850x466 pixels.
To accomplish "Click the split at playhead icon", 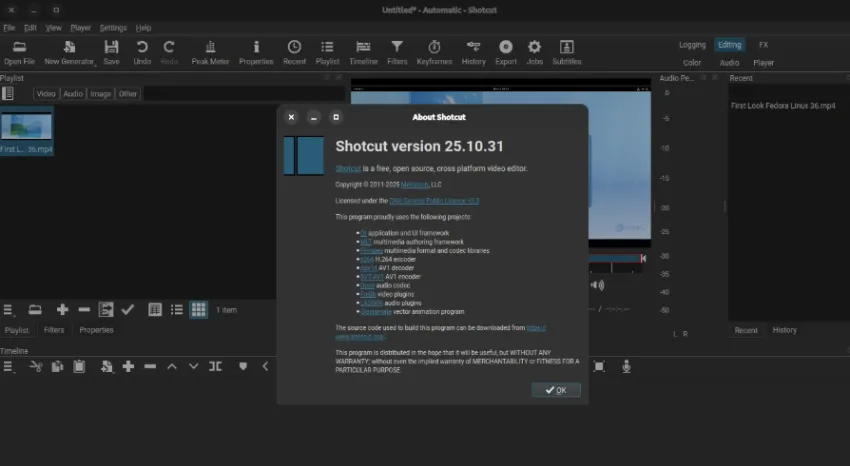I will [215, 367].
